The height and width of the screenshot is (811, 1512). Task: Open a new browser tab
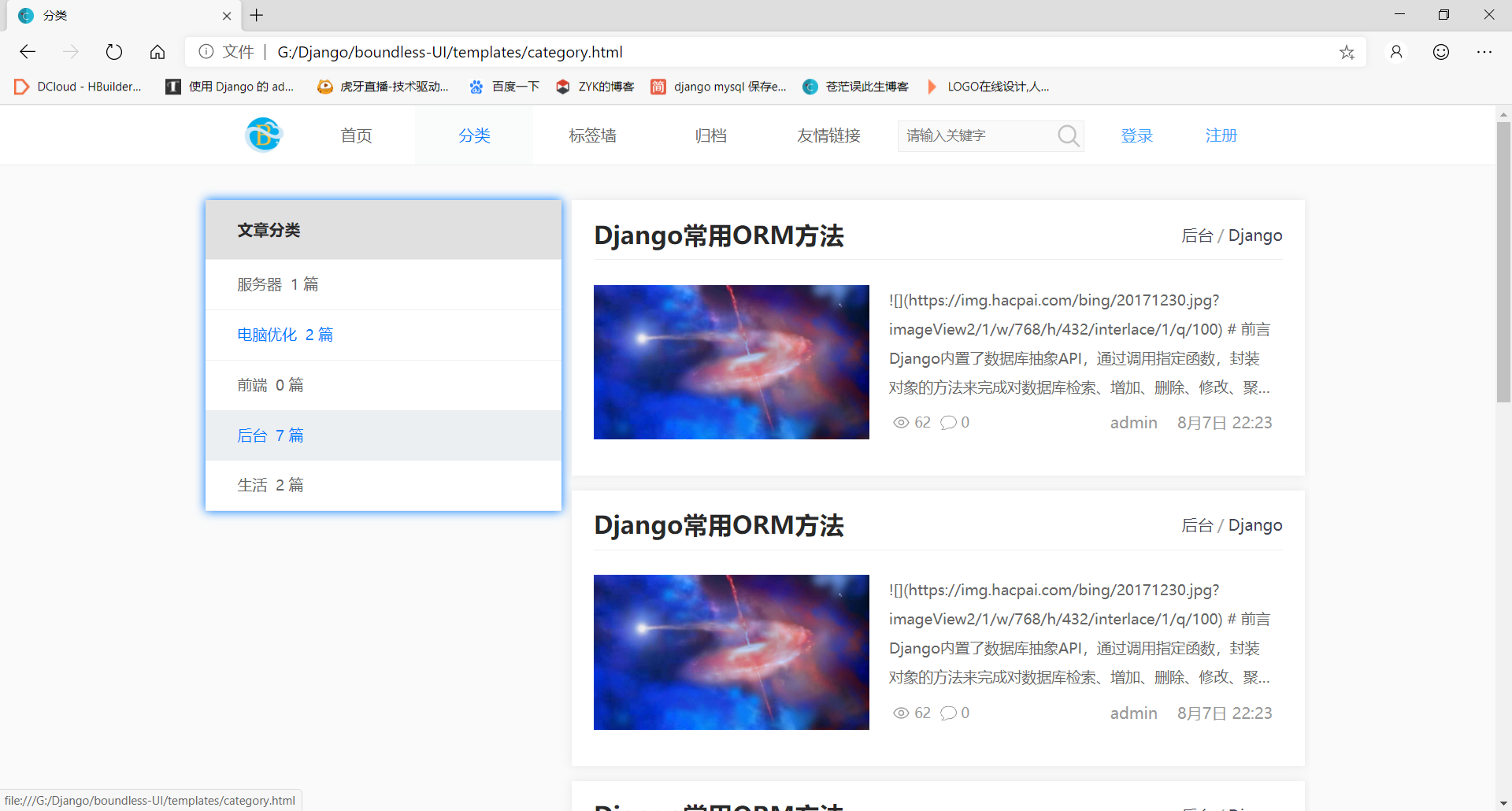click(x=257, y=15)
